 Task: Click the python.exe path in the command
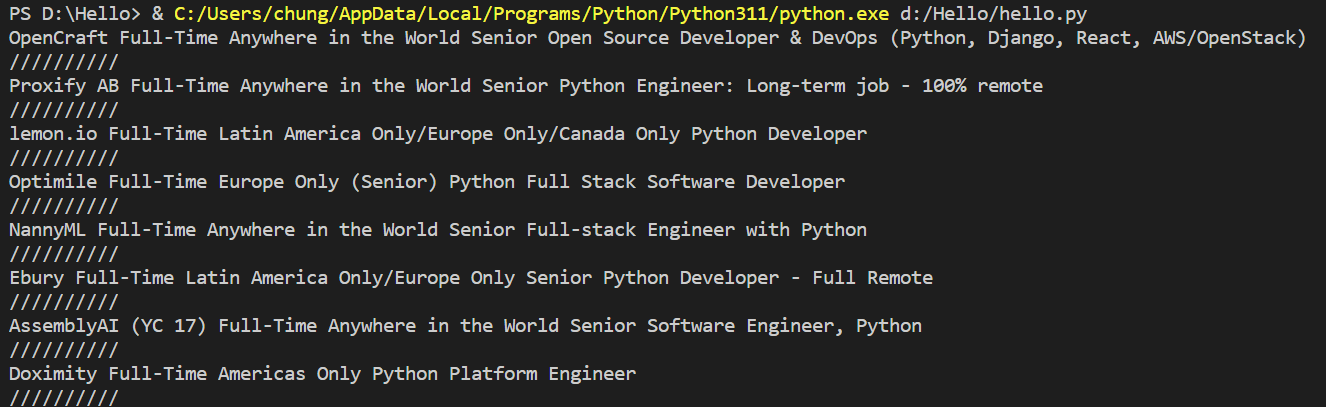click(x=532, y=14)
